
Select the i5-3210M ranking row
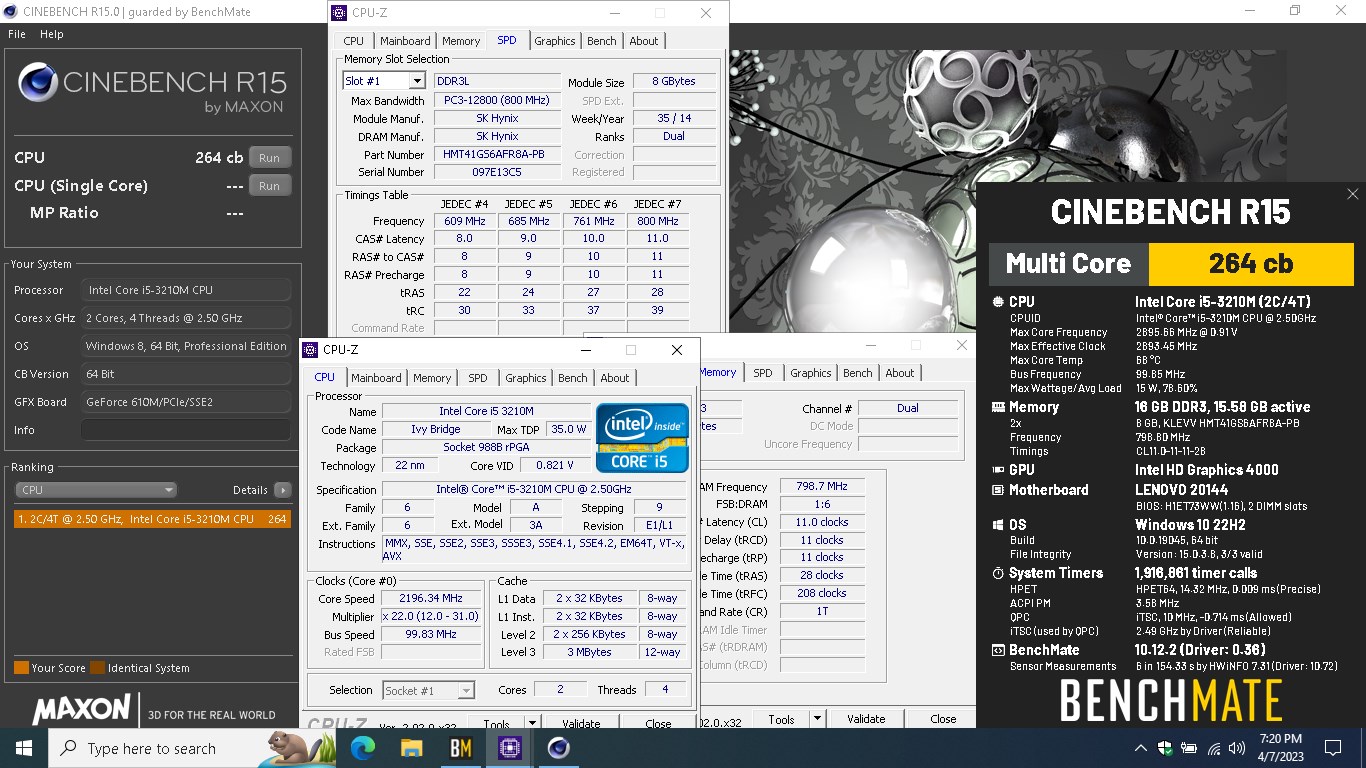click(x=152, y=519)
